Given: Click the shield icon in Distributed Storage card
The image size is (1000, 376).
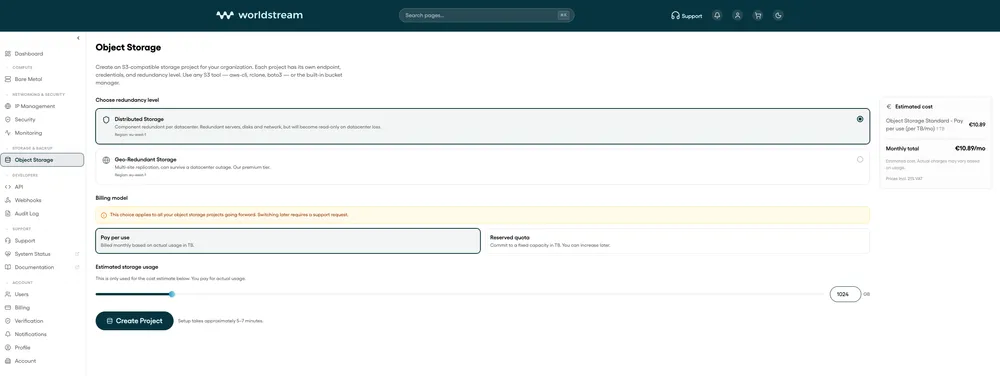Looking at the screenshot, I should click(x=106, y=119).
